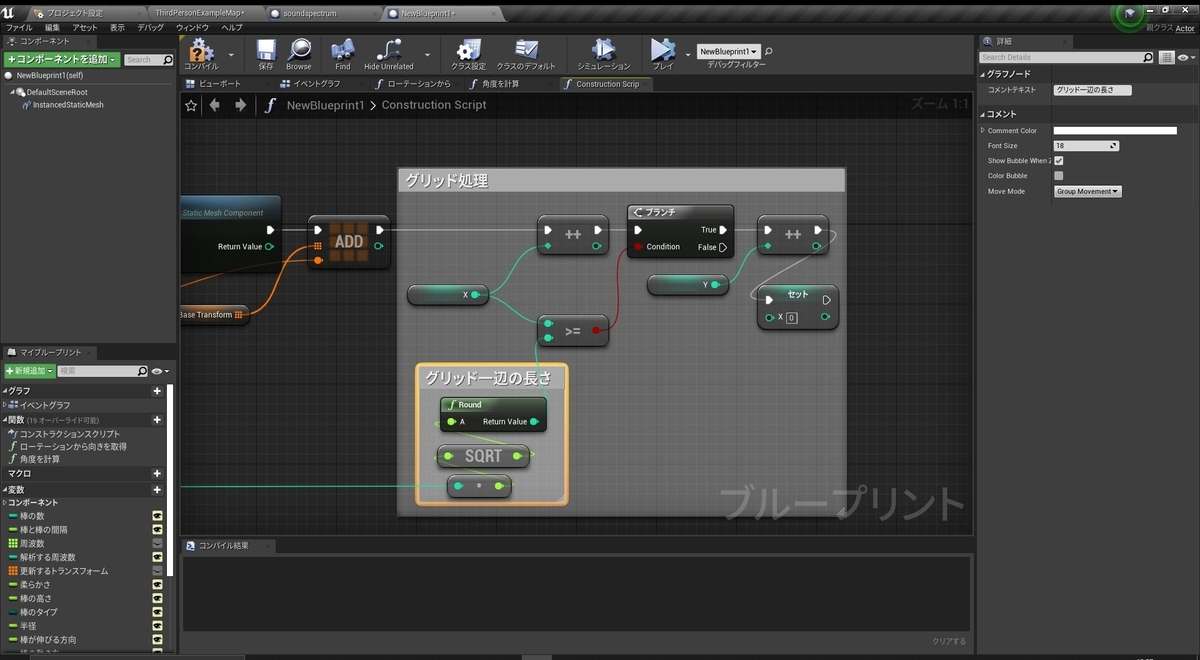Compile the blueprint with the コンパイル button
The height and width of the screenshot is (660, 1200).
(x=201, y=54)
